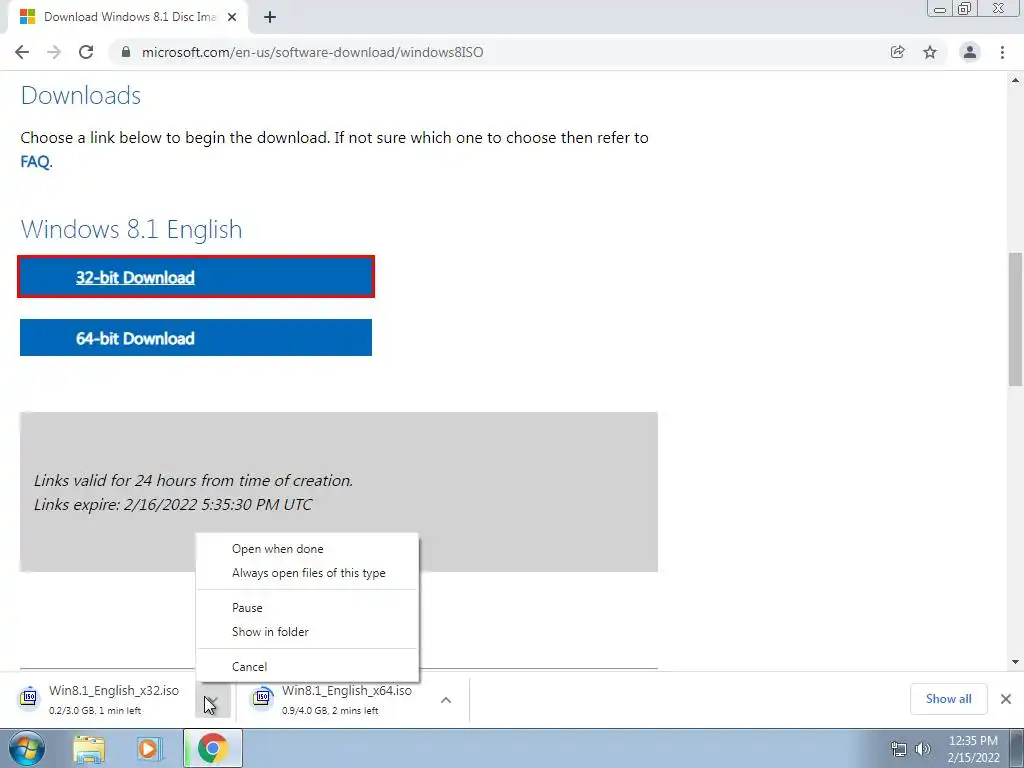
Task: Click the Chrome taskbar icon
Action: [213, 748]
